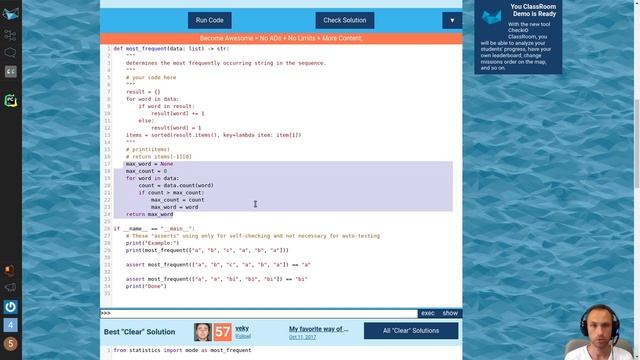Open the PyCharm plugin icon
640x360 pixels.
coord(11,100)
